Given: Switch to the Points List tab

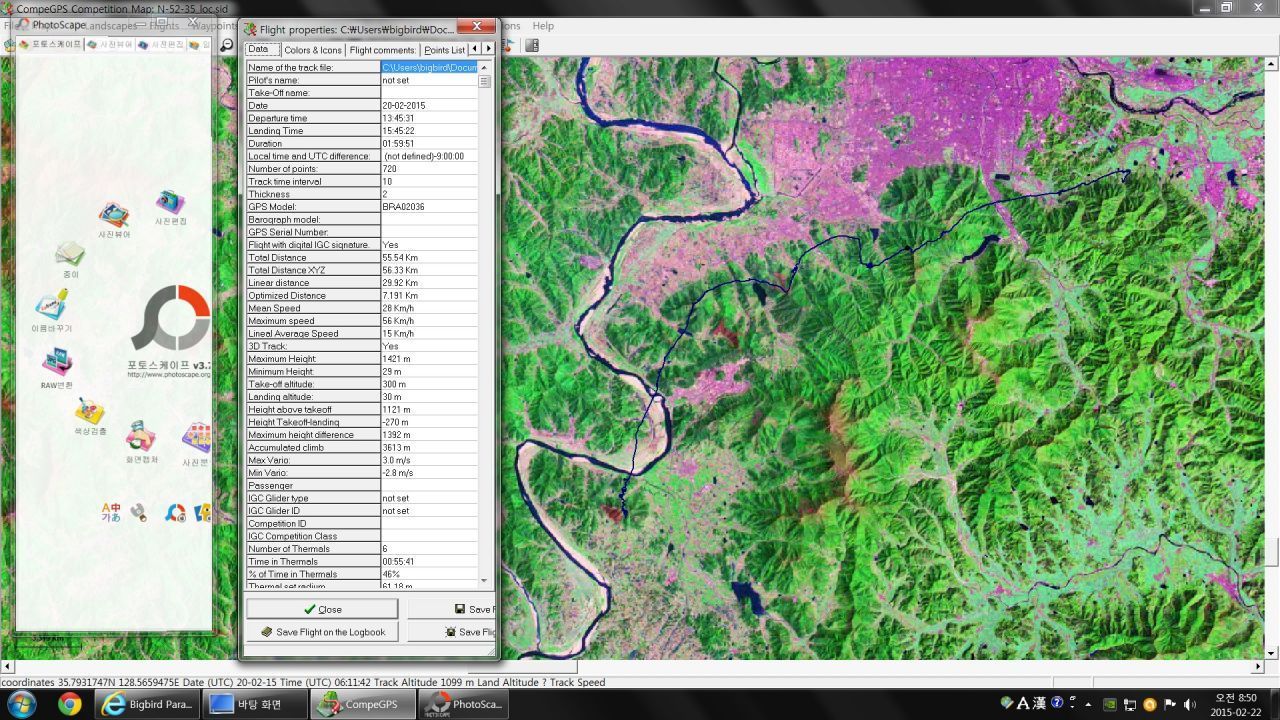Looking at the screenshot, I should (444, 50).
